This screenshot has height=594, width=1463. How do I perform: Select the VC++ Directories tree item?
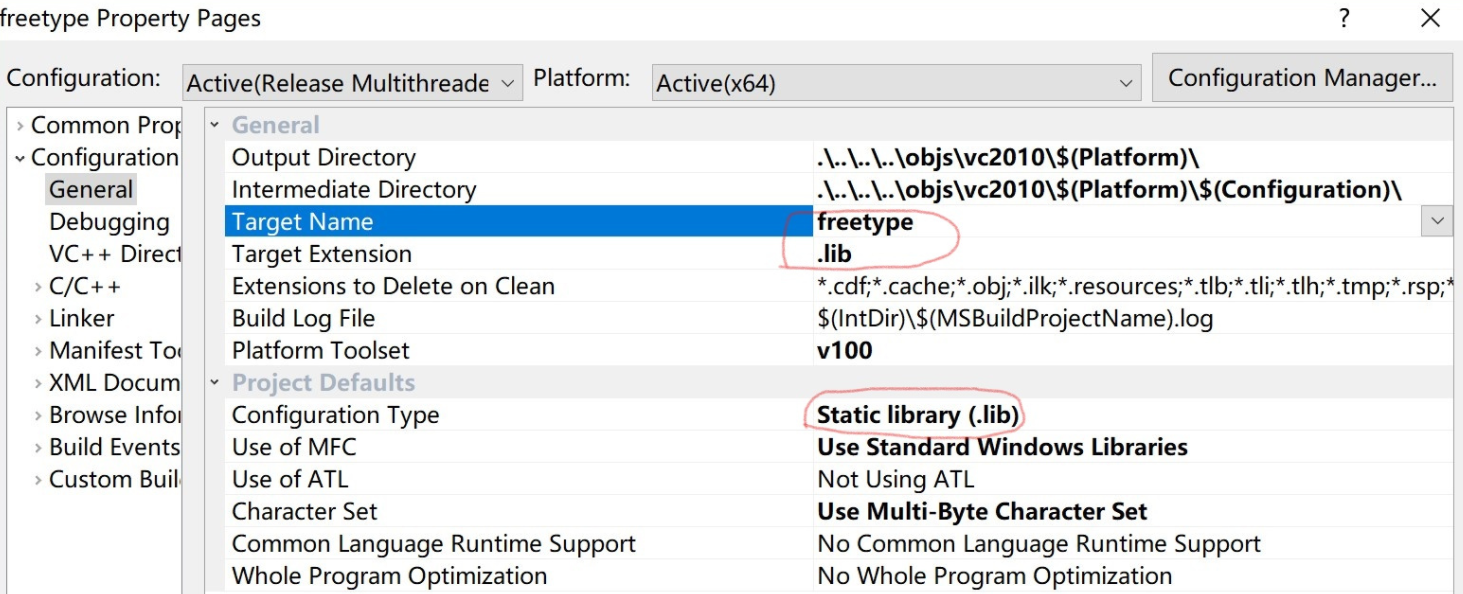114,254
